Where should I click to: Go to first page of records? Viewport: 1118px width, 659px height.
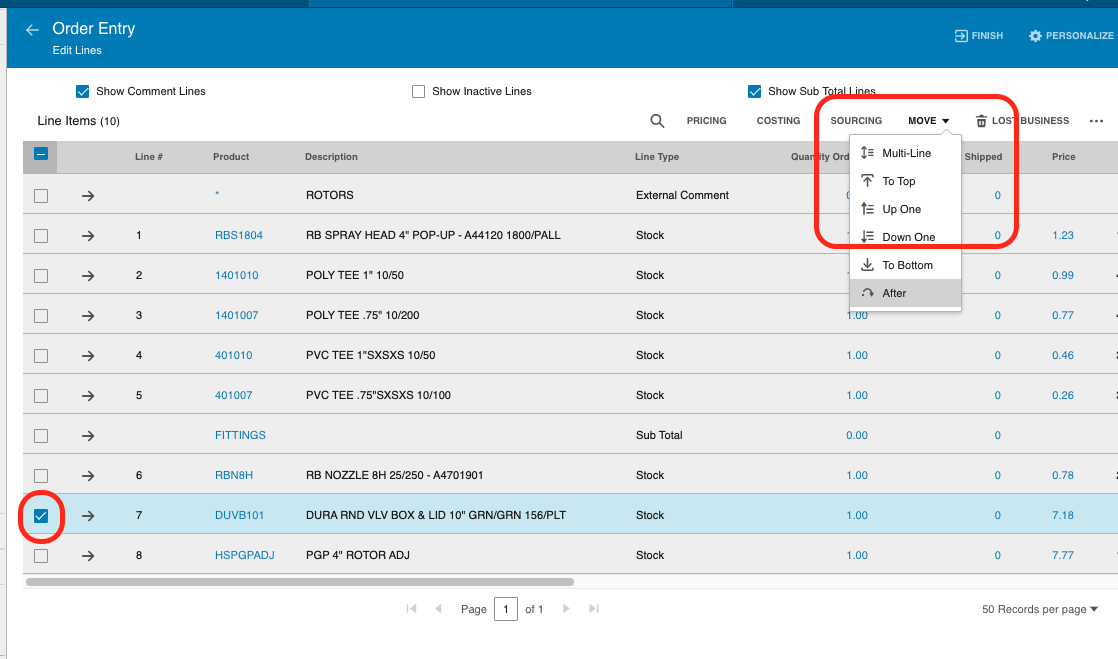pos(411,608)
